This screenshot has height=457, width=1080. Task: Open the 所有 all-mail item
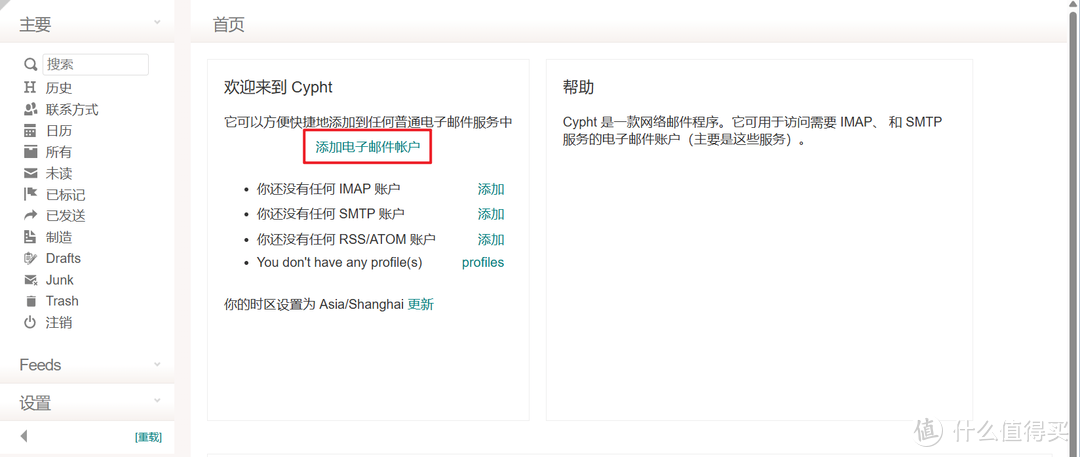tap(58, 152)
